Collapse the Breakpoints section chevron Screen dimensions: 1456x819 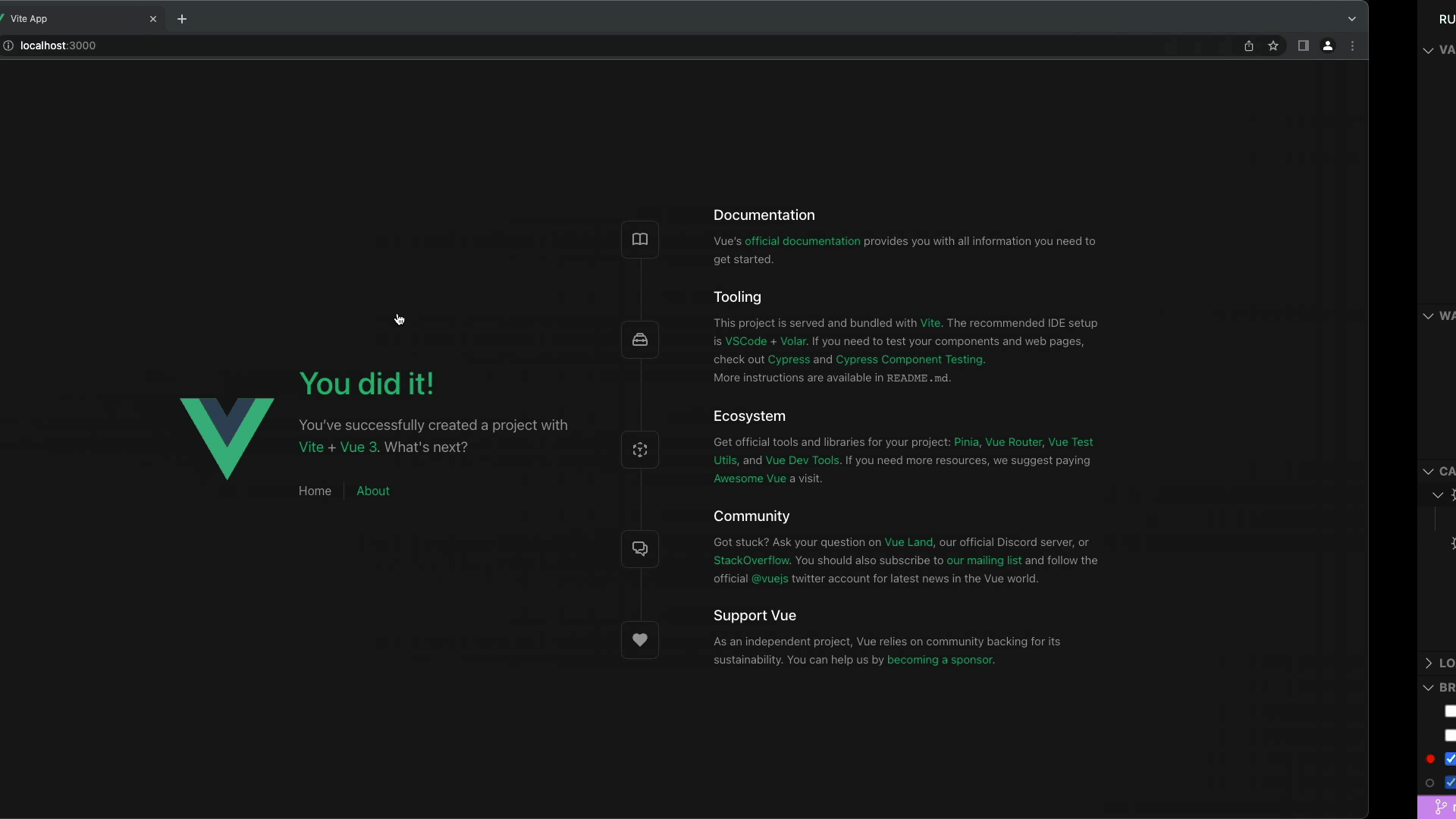tap(1429, 688)
